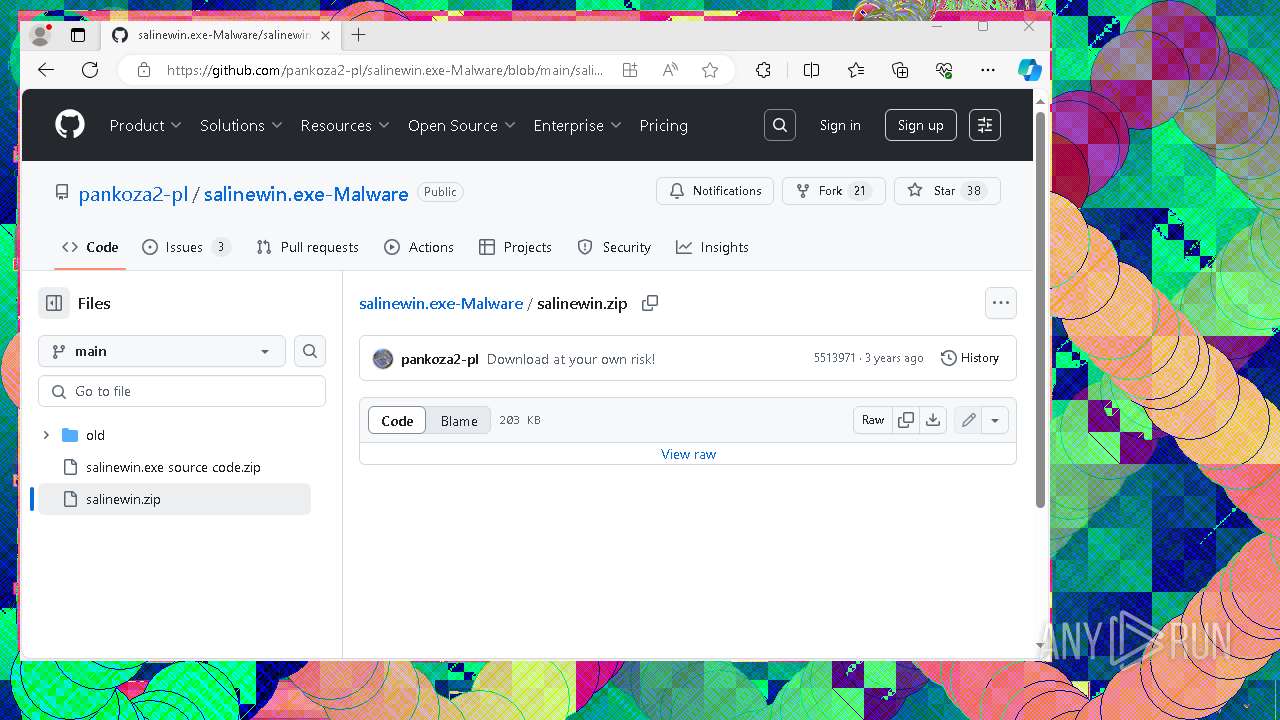The height and width of the screenshot is (720, 1280).
Task: Fork the repository button
Action: pyautogui.click(x=833, y=191)
